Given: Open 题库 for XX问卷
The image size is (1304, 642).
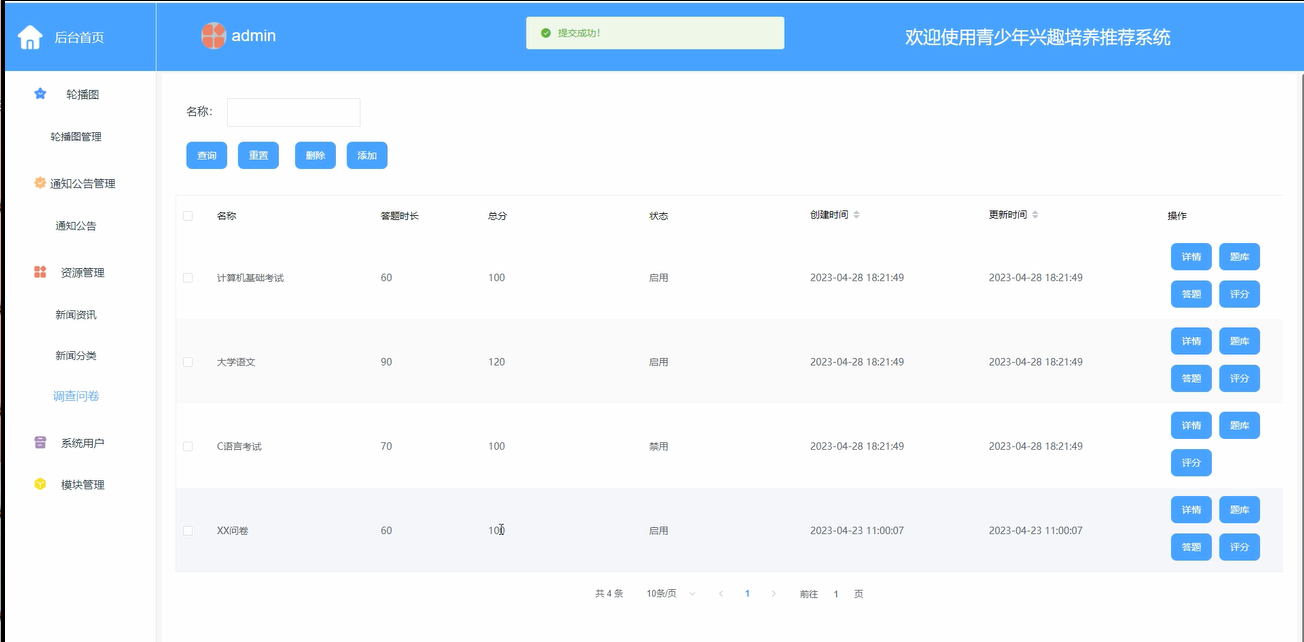Looking at the screenshot, I should pyautogui.click(x=1239, y=510).
